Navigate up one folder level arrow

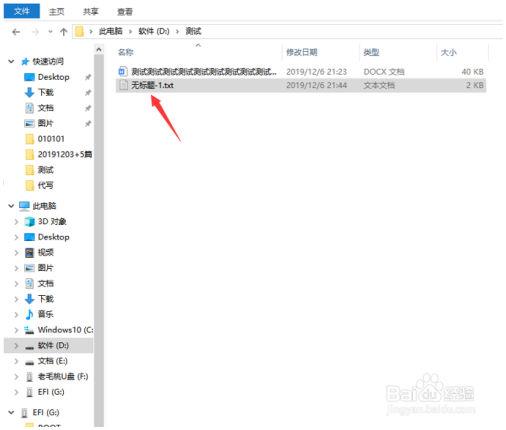63,32
